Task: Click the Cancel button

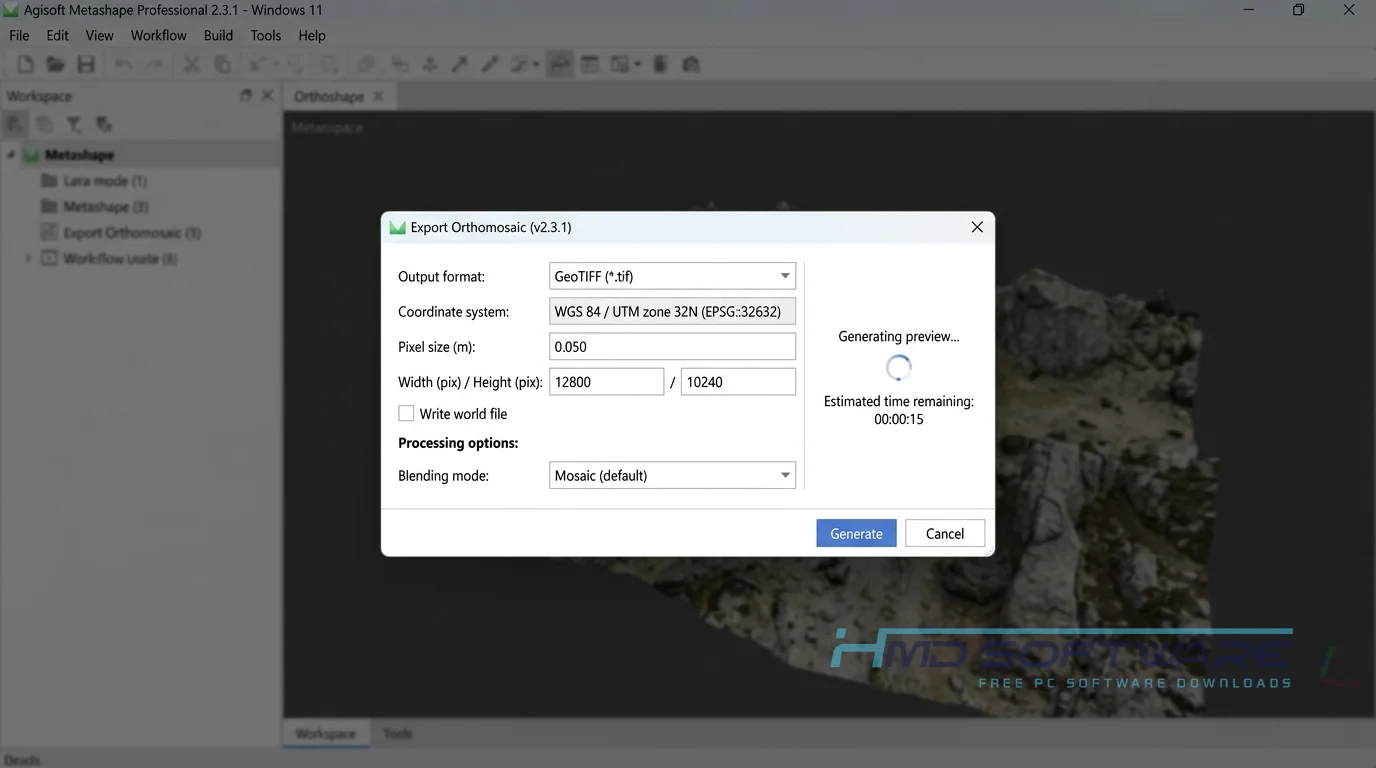Action: click(945, 533)
